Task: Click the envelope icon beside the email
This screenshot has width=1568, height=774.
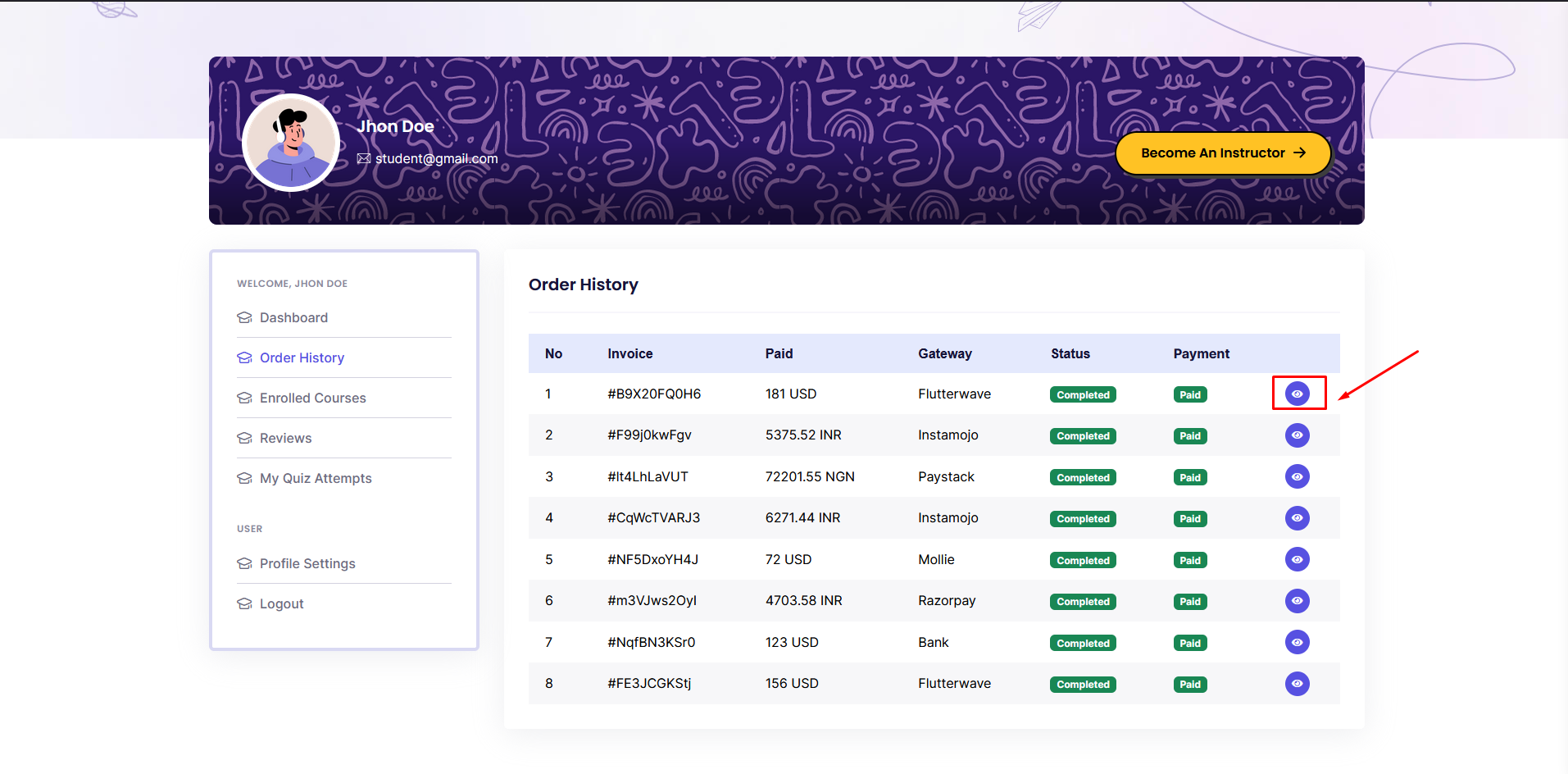Action: 364,158
